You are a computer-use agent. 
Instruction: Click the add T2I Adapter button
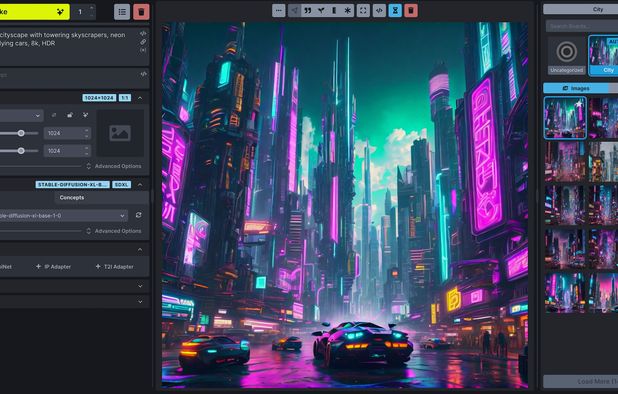point(114,267)
